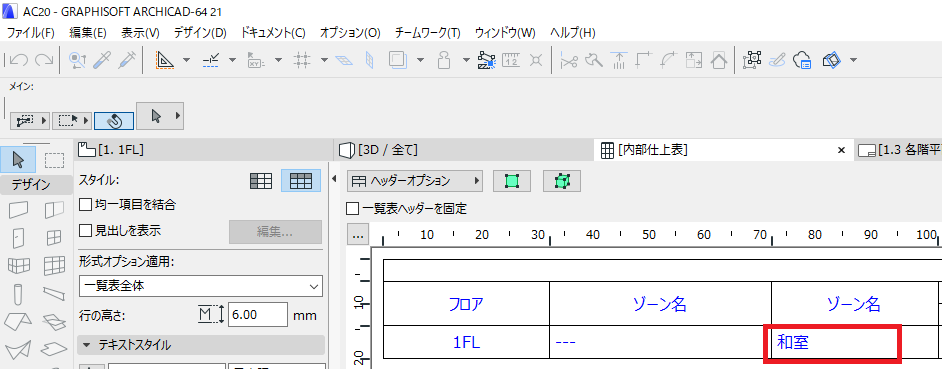Click the second green select-cells button
Viewport: 942px width, 369px height.
[562, 180]
